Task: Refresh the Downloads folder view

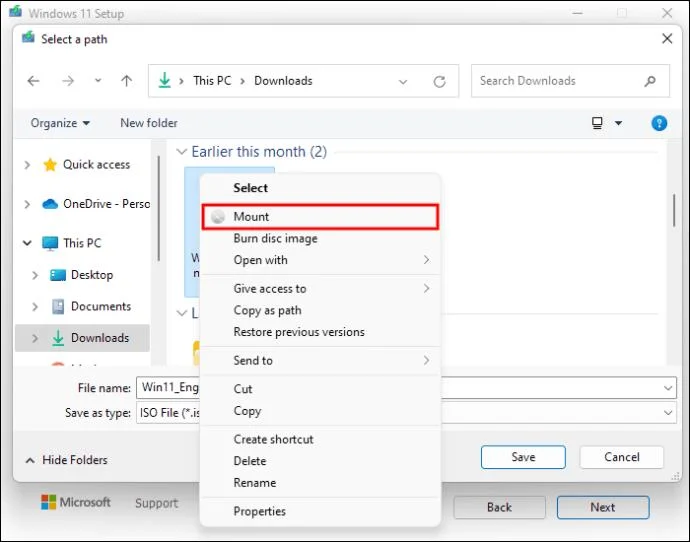Action: 439,81
